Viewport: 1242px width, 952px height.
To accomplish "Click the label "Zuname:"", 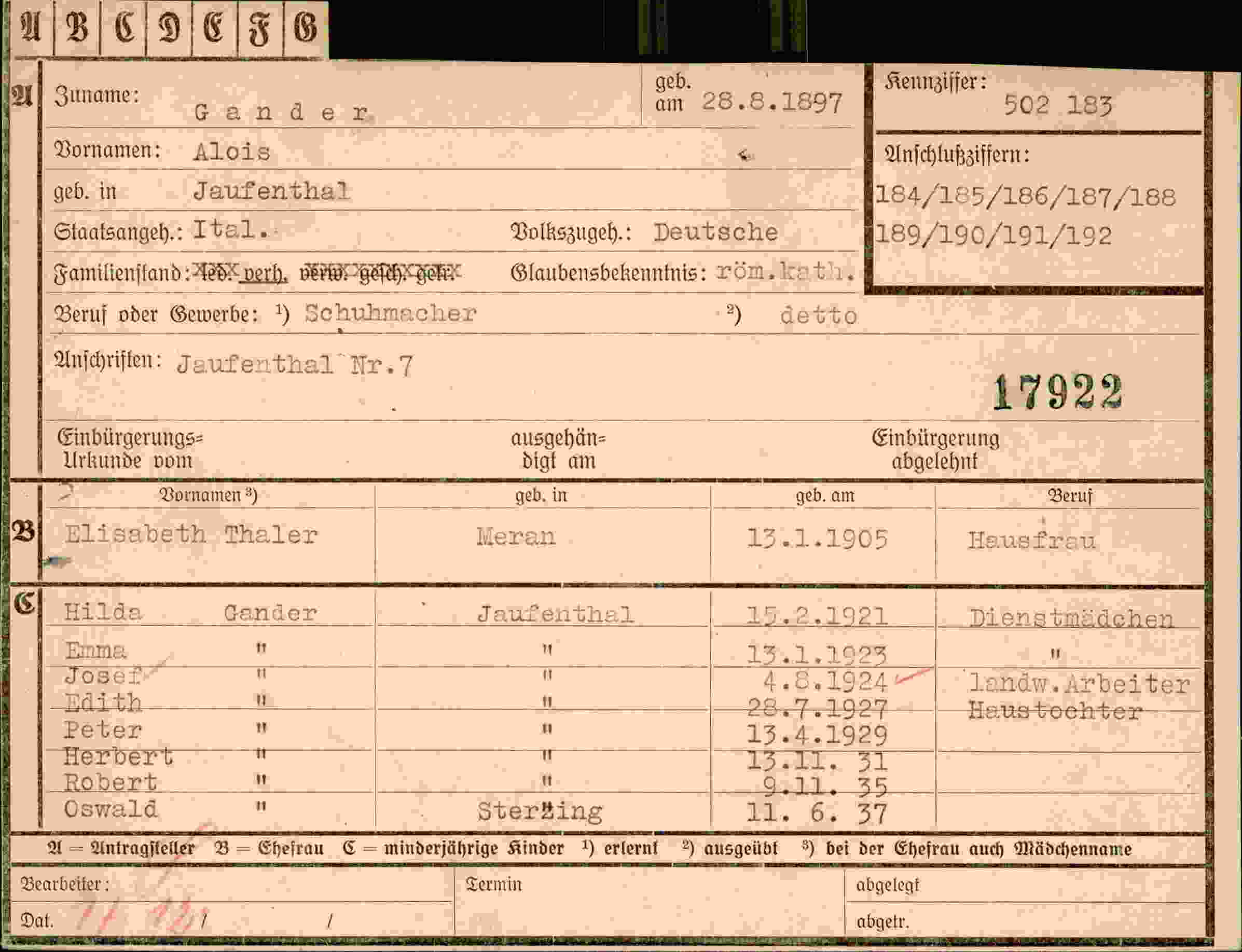I will [96, 94].
